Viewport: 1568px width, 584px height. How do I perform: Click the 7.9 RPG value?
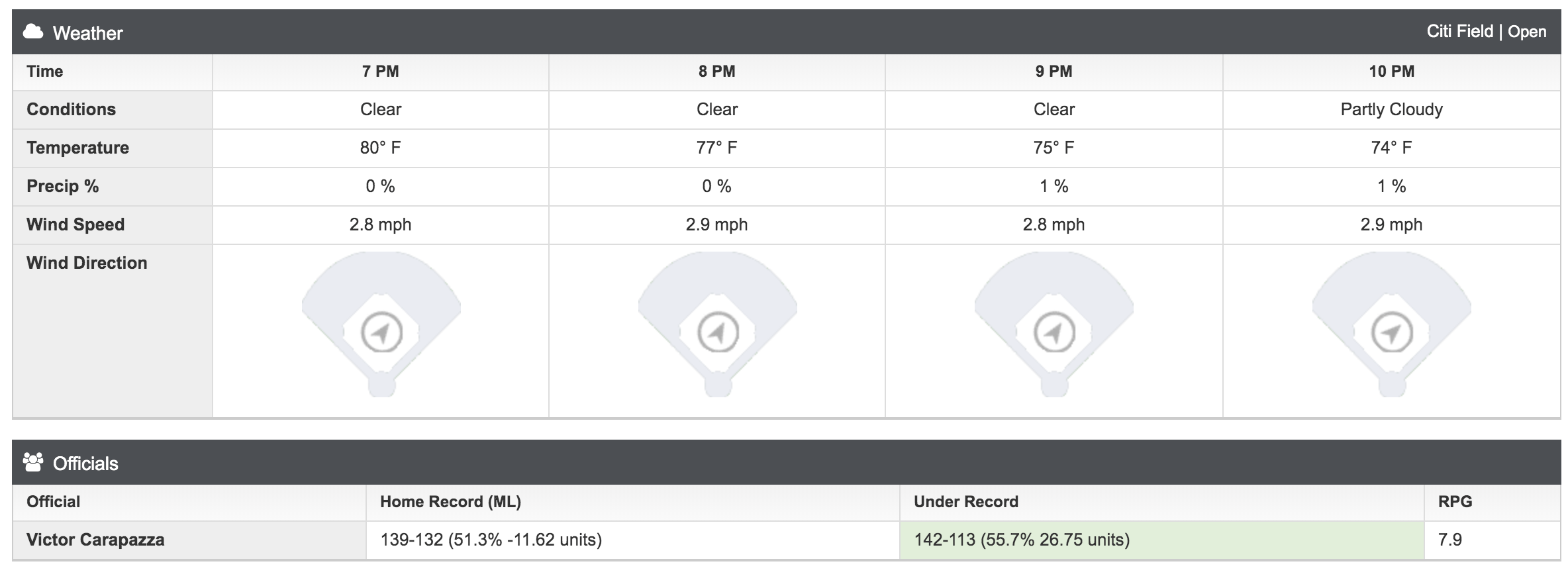1450,540
